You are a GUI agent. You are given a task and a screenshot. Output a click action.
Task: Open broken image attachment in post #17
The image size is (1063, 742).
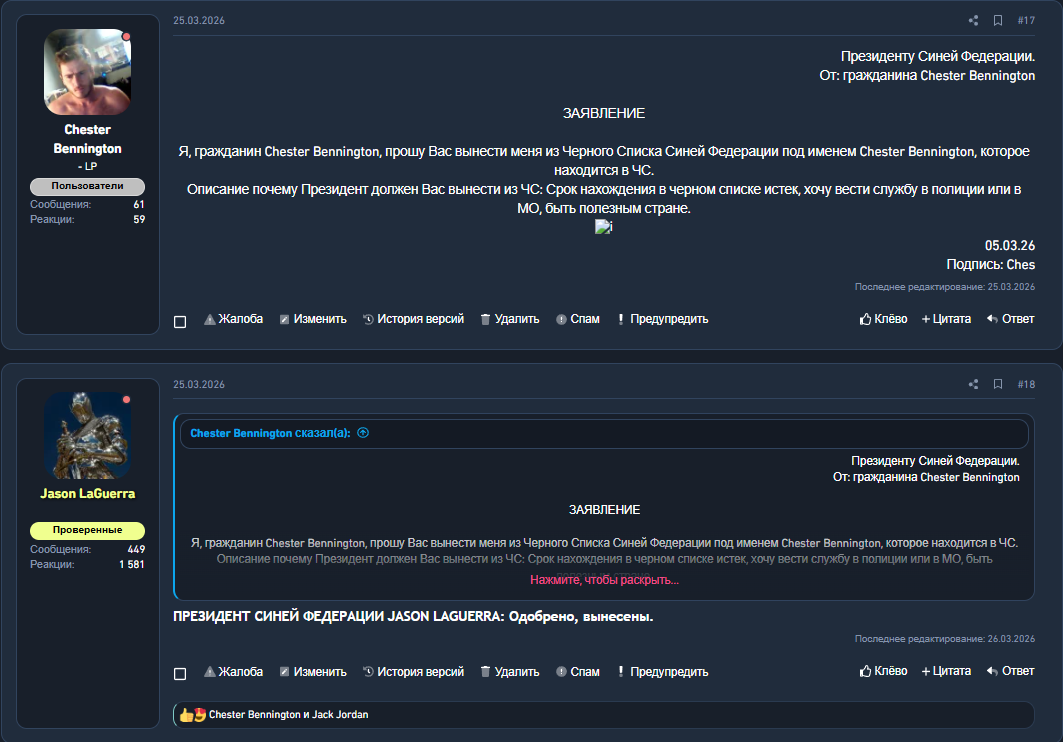tap(603, 227)
